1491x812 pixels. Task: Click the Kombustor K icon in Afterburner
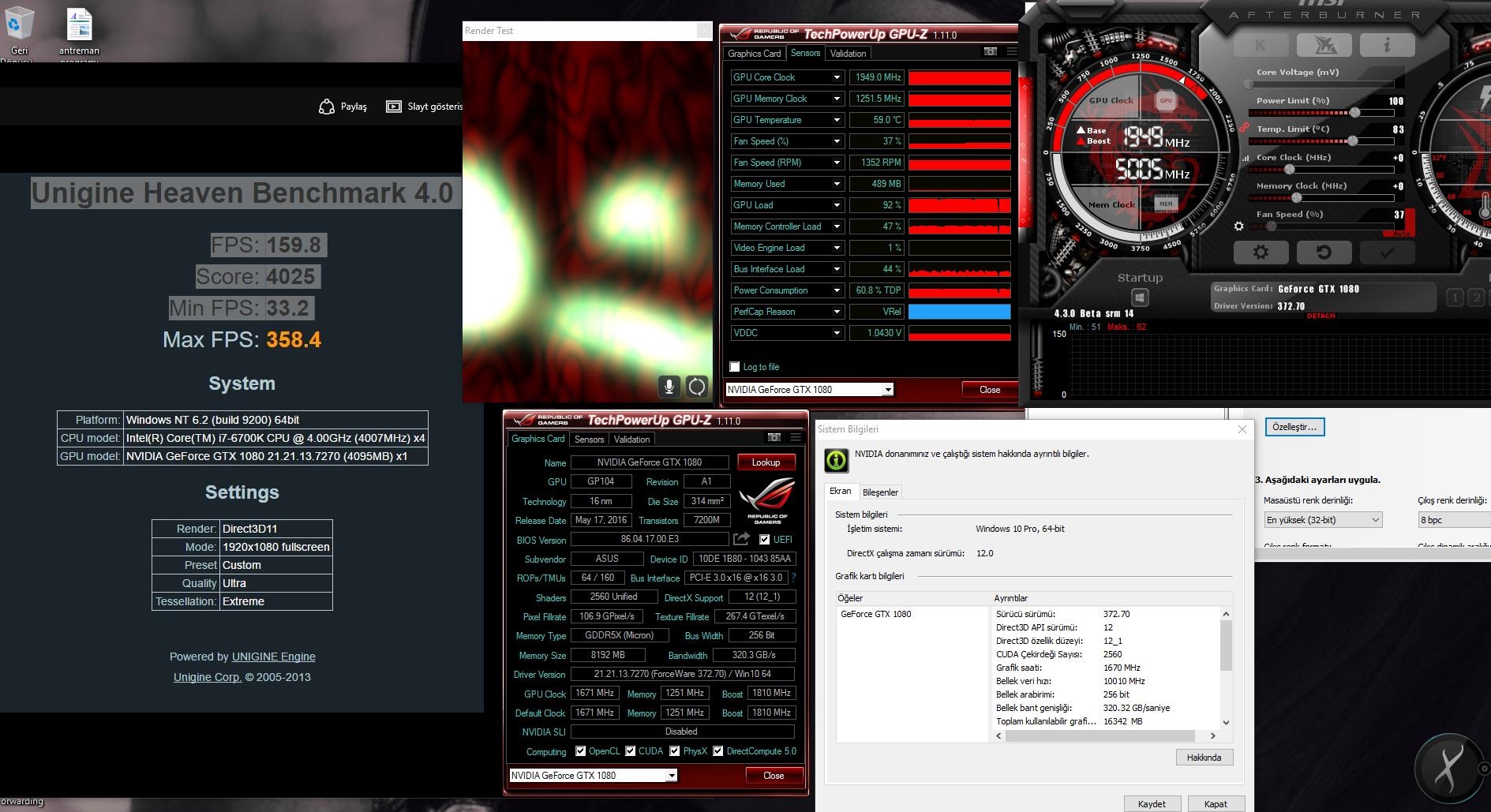[x=1261, y=46]
